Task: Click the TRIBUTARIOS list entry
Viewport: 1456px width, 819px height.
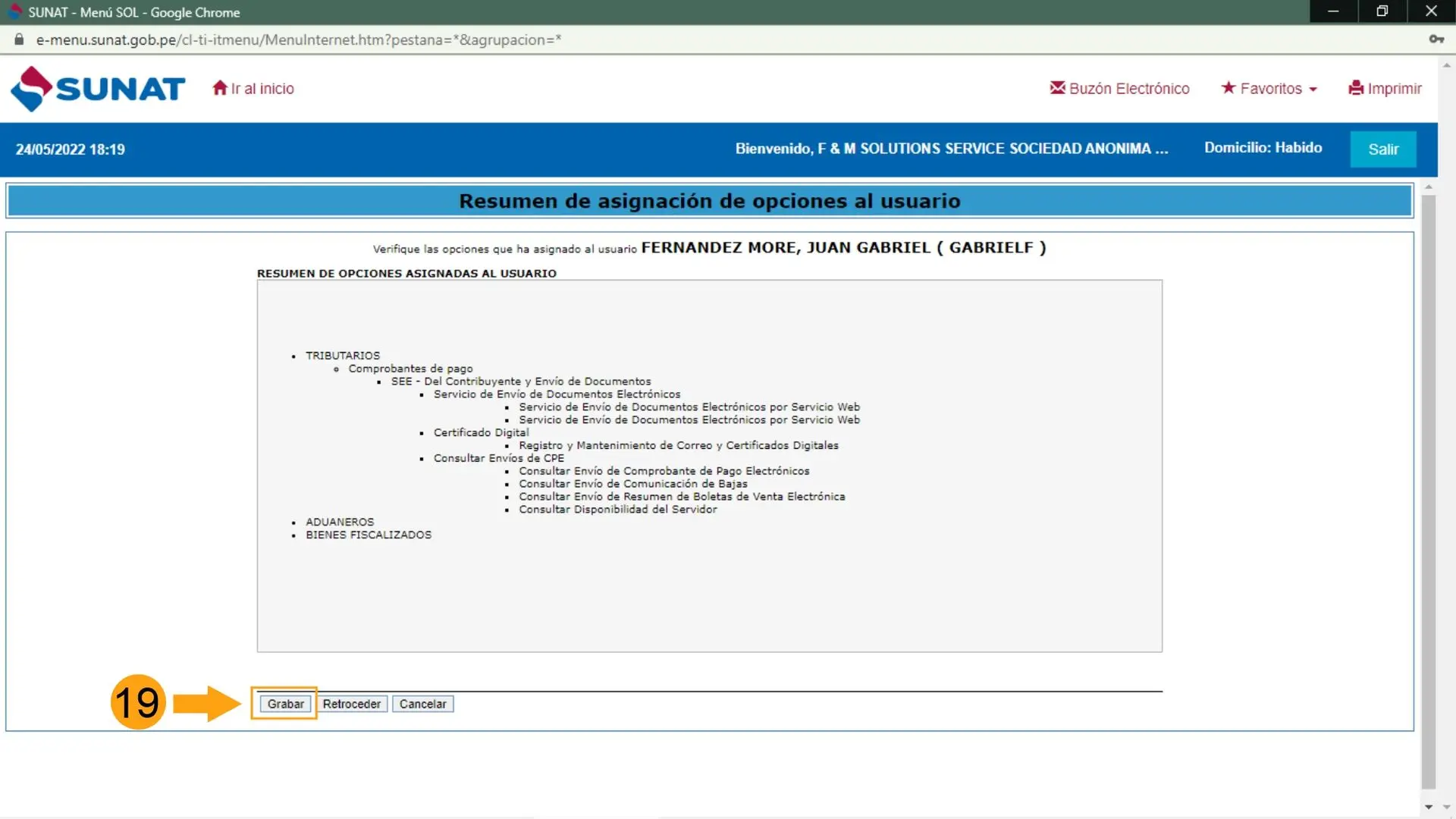Action: coord(343,356)
